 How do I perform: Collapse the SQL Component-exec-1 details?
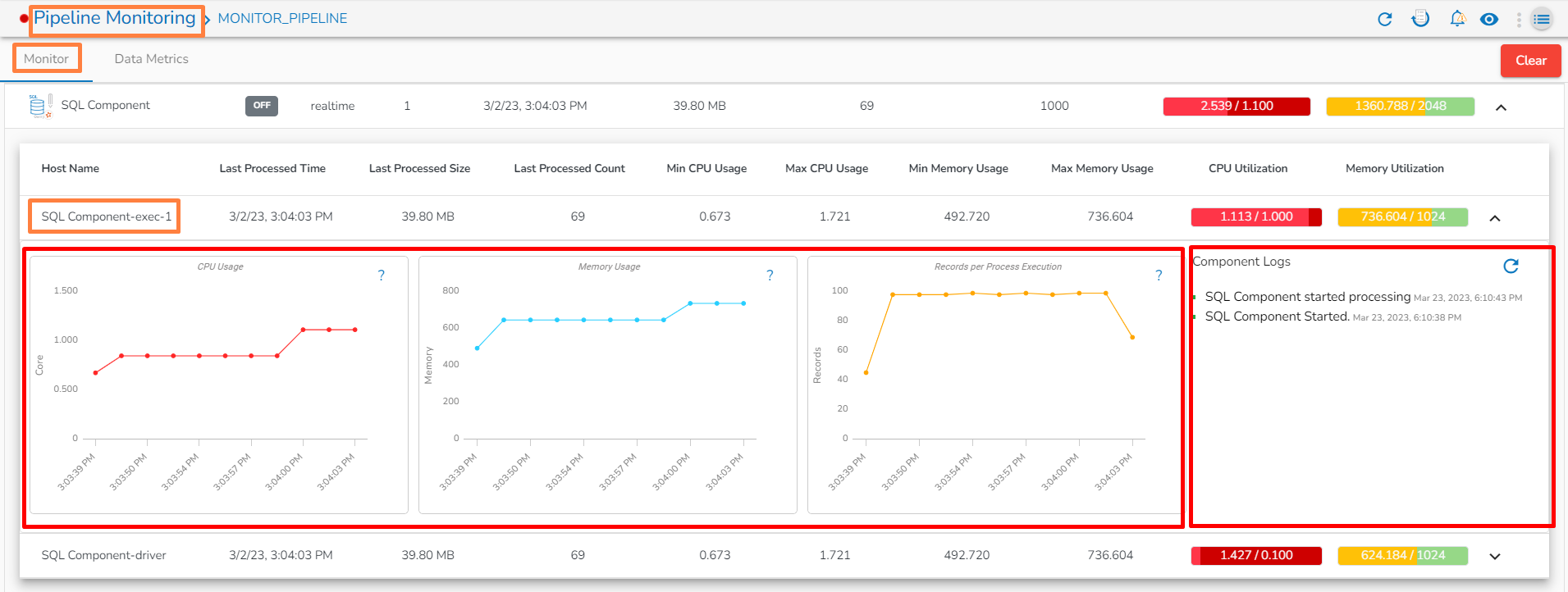(x=1495, y=218)
